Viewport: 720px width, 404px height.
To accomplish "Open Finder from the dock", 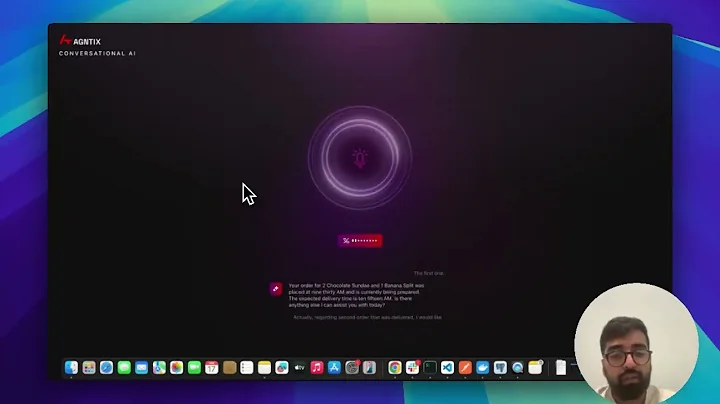I will coord(71,367).
